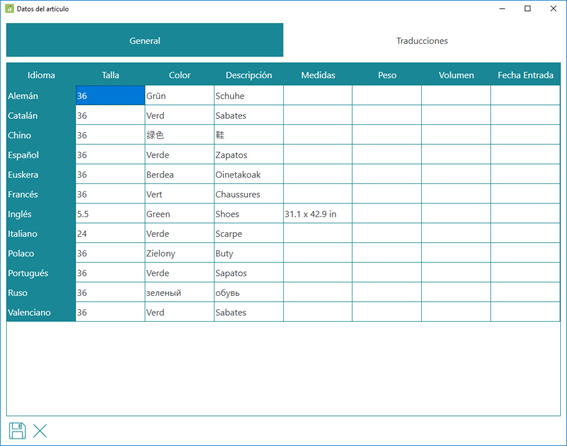Select the empty Volumen cell for Catalán

point(456,115)
